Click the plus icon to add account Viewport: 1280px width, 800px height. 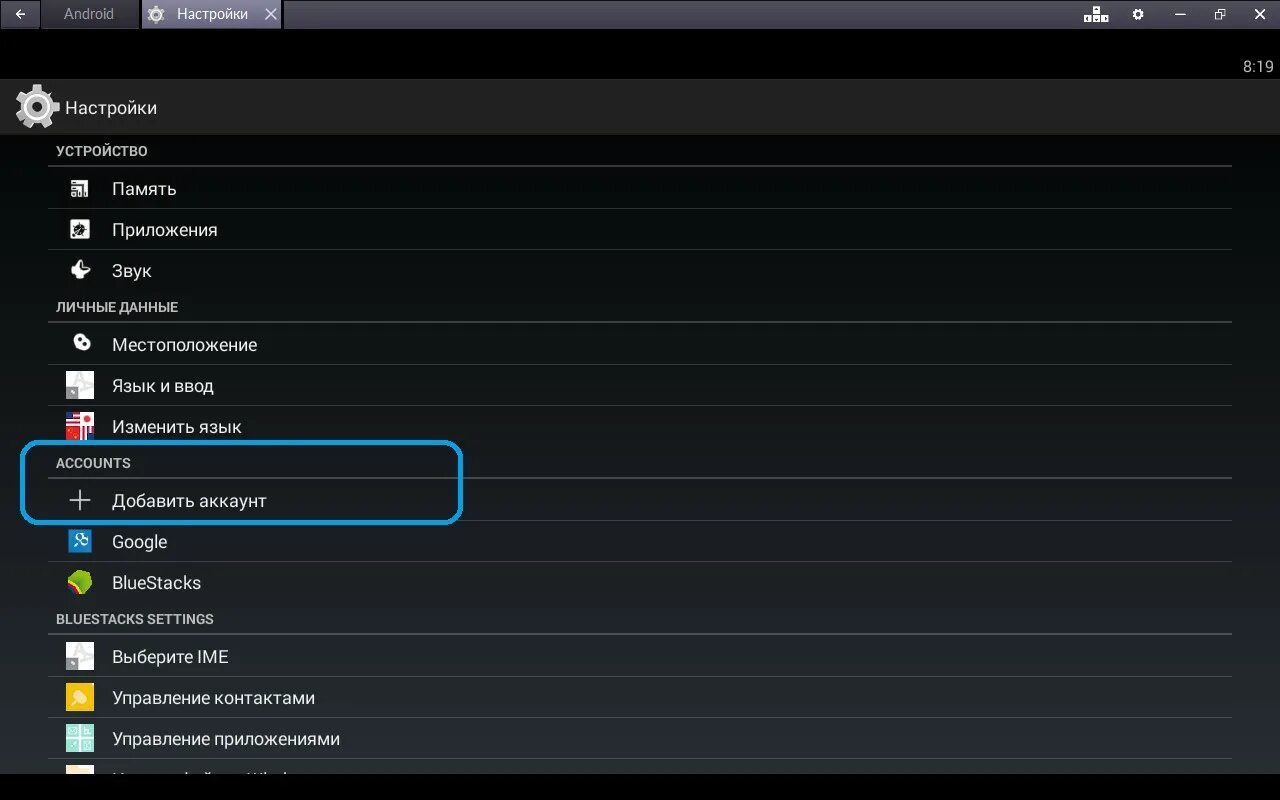click(80, 500)
